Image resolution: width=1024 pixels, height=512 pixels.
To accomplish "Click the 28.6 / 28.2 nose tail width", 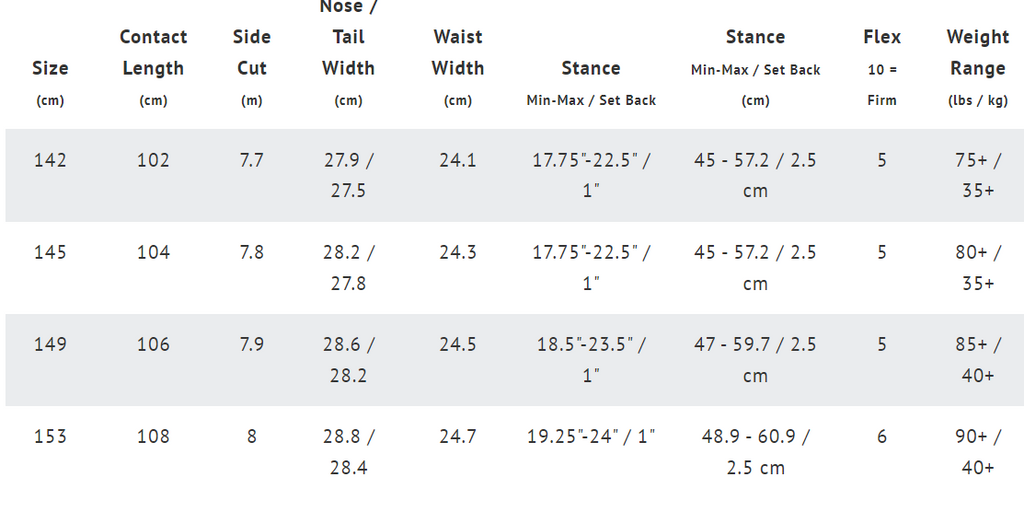I will 349,360.
